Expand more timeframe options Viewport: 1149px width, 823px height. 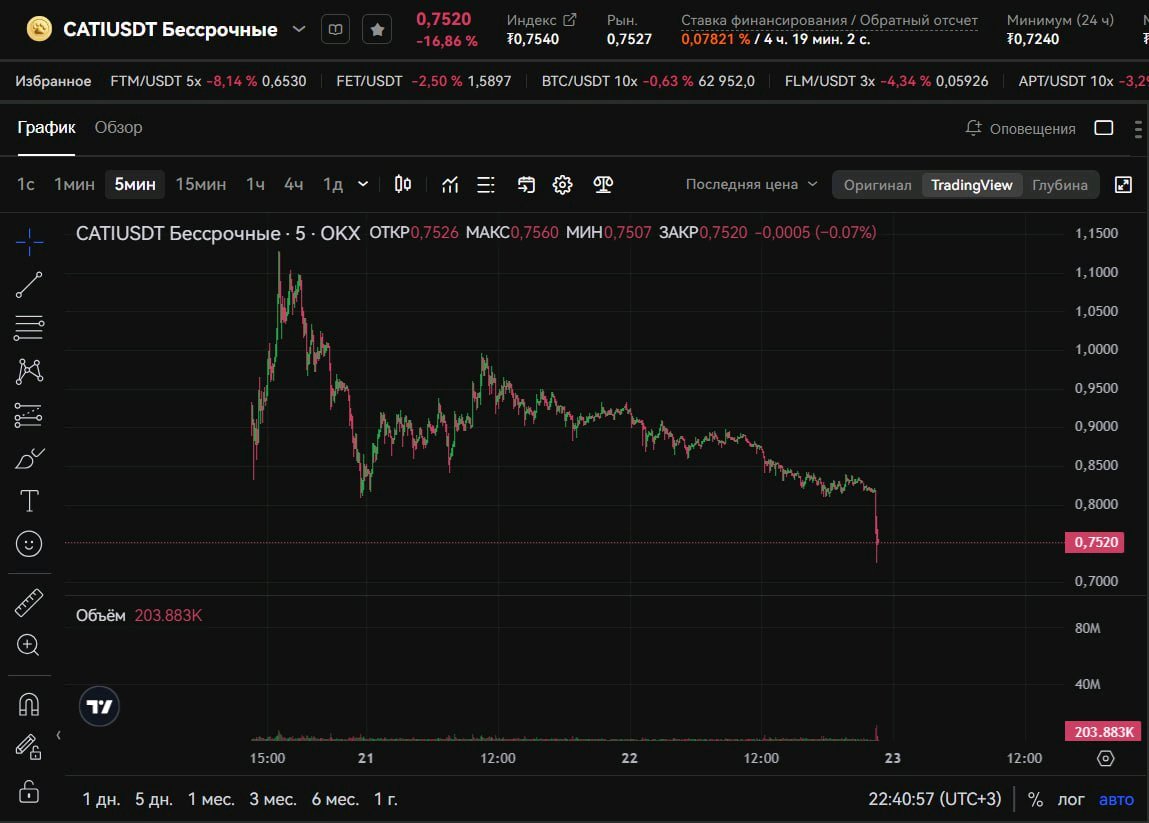[363, 184]
